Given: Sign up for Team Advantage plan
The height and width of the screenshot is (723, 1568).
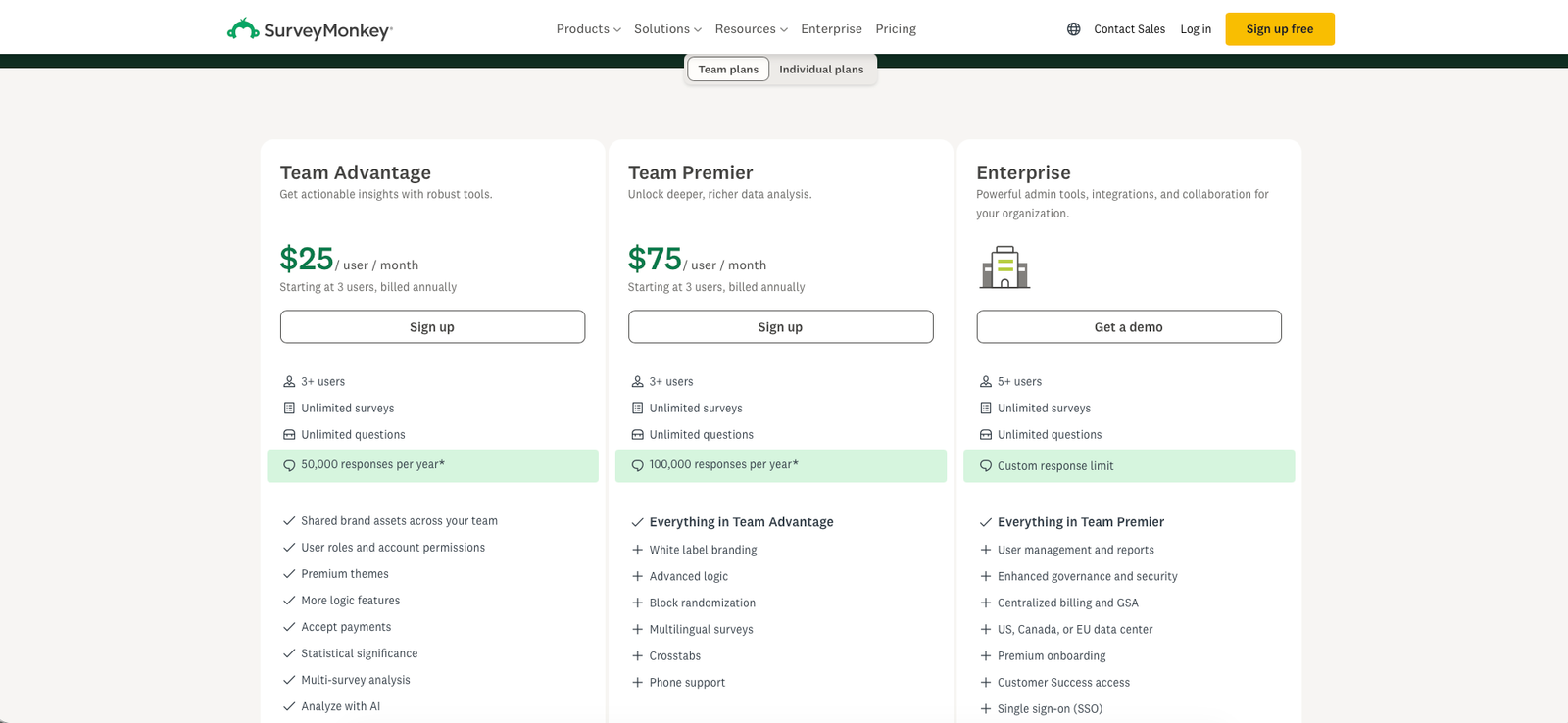Looking at the screenshot, I should pos(432,327).
